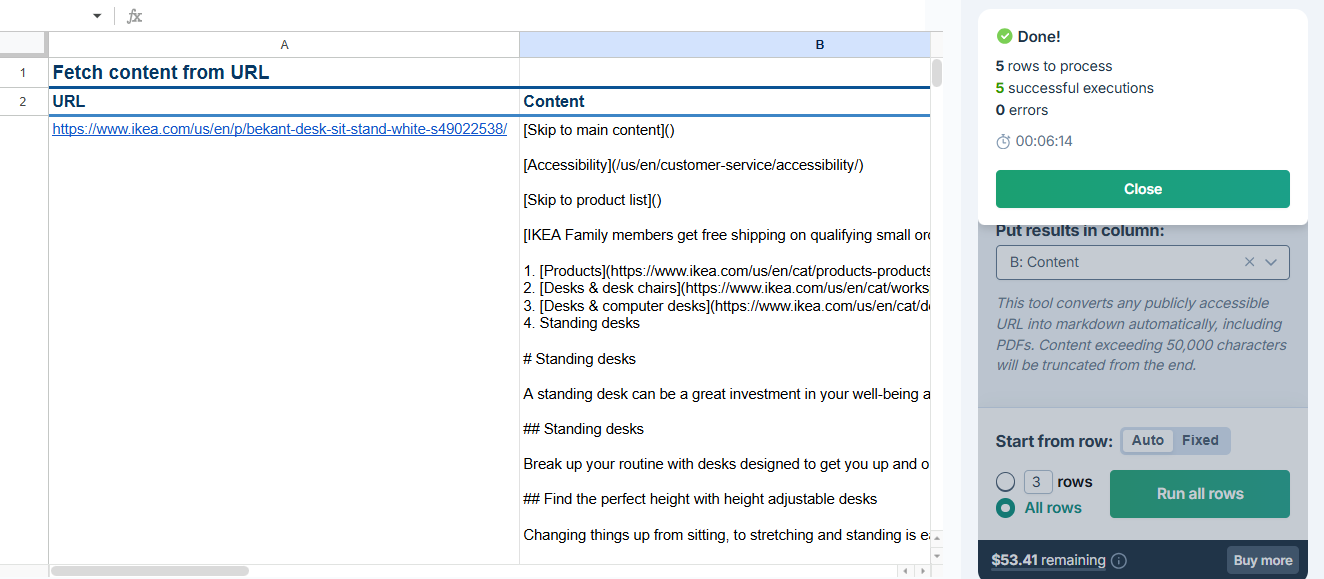Switch start row mode to Auto
The image size is (1324, 579).
point(1147,440)
